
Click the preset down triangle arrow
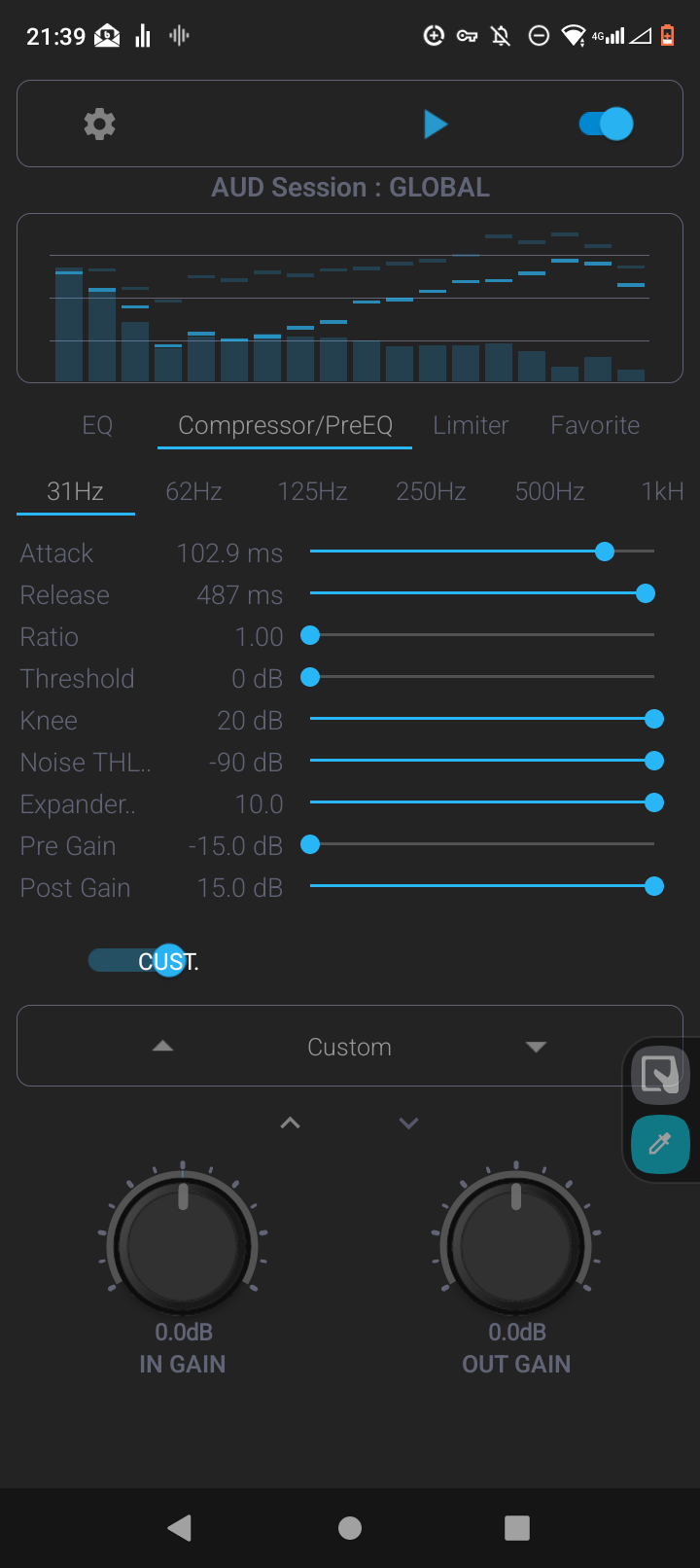point(536,1047)
